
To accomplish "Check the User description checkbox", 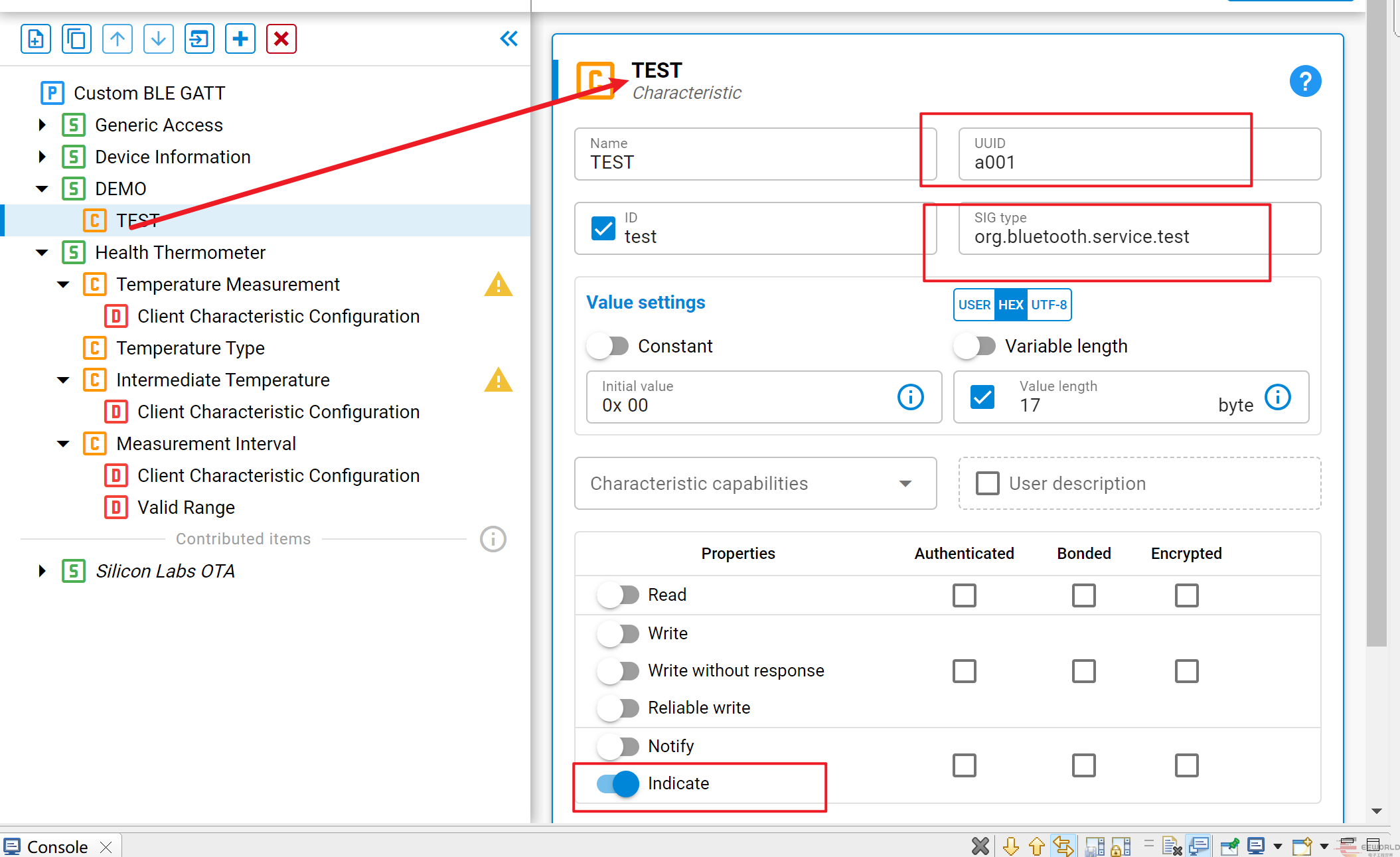I will click(987, 483).
